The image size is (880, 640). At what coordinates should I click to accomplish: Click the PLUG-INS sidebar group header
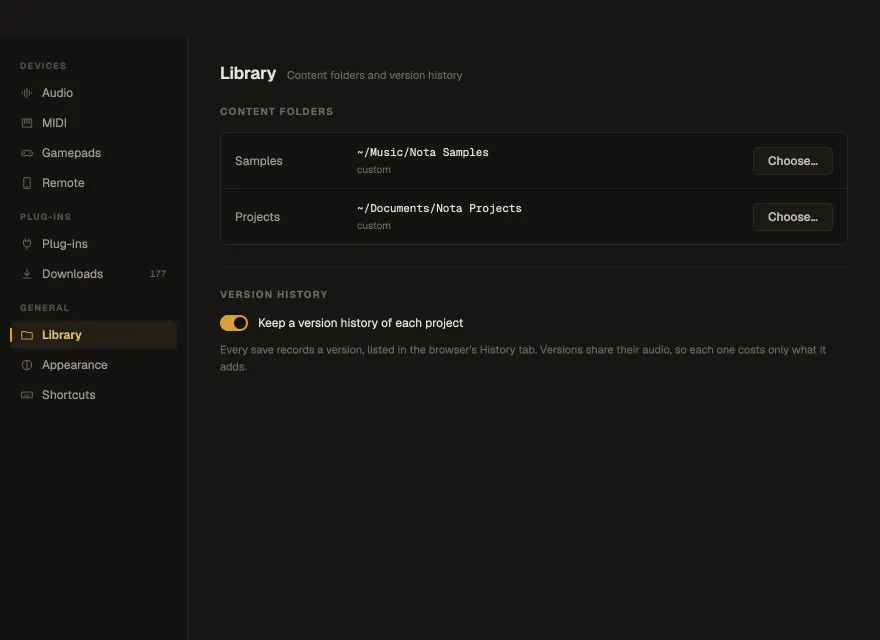45,217
